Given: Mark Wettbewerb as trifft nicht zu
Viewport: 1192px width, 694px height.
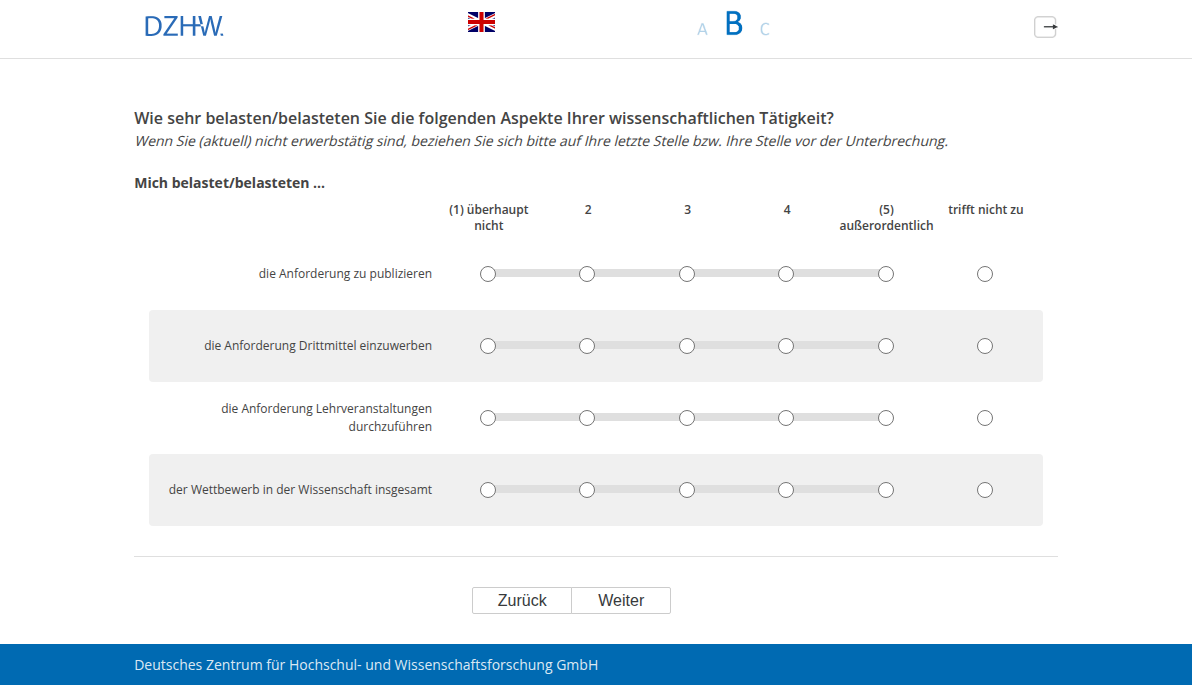Looking at the screenshot, I should click(x=985, y=490).
